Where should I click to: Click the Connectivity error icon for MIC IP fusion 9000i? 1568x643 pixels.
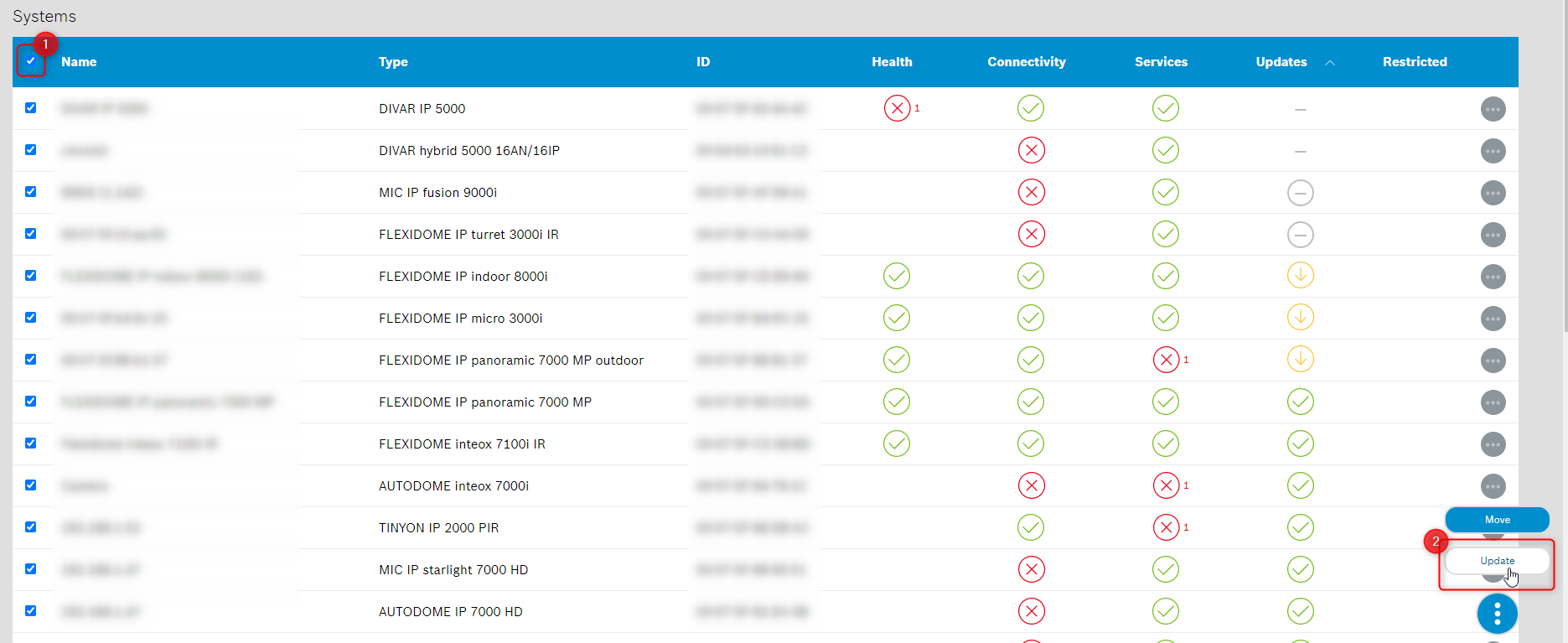1031,192
